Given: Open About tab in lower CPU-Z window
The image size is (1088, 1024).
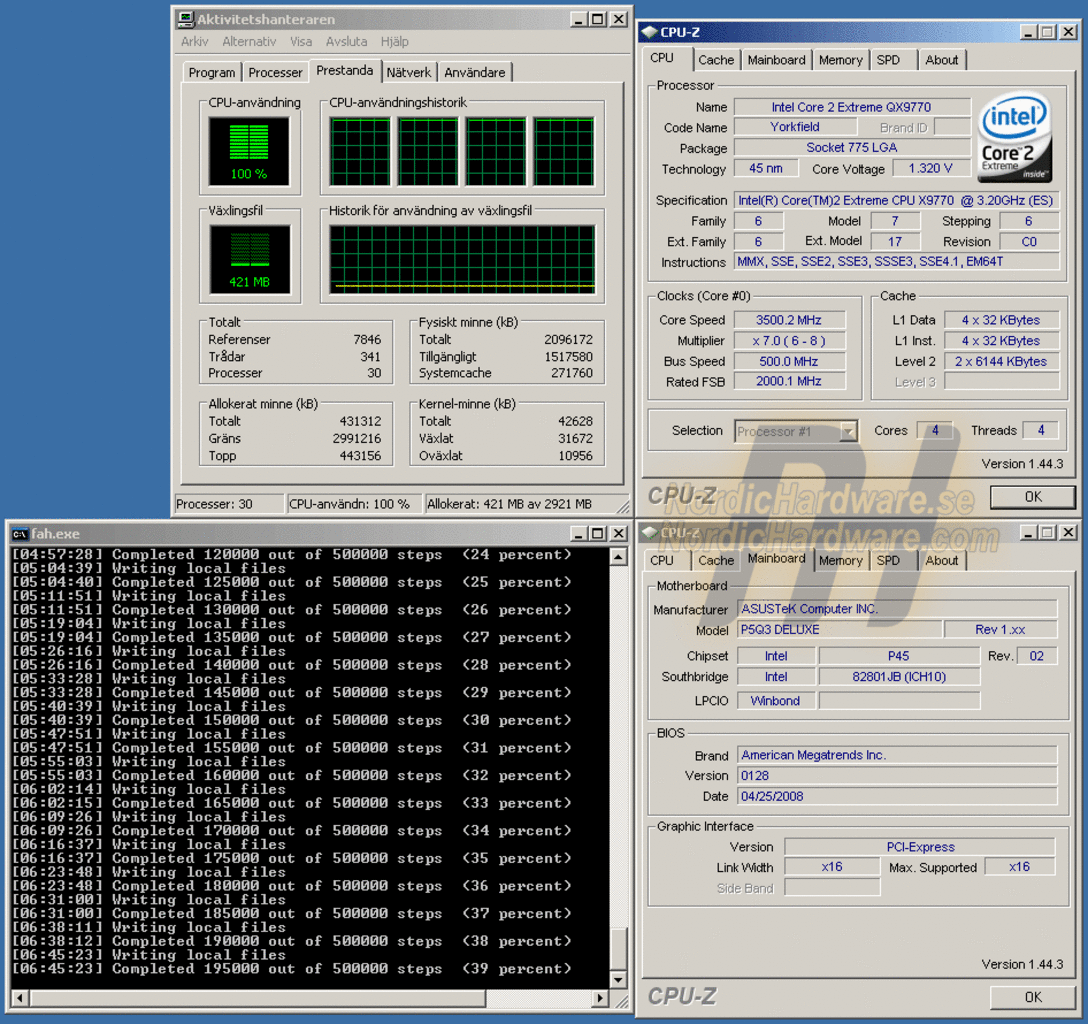Looking at the screenshot, I should pyautogui.click(x=942, y=560).
